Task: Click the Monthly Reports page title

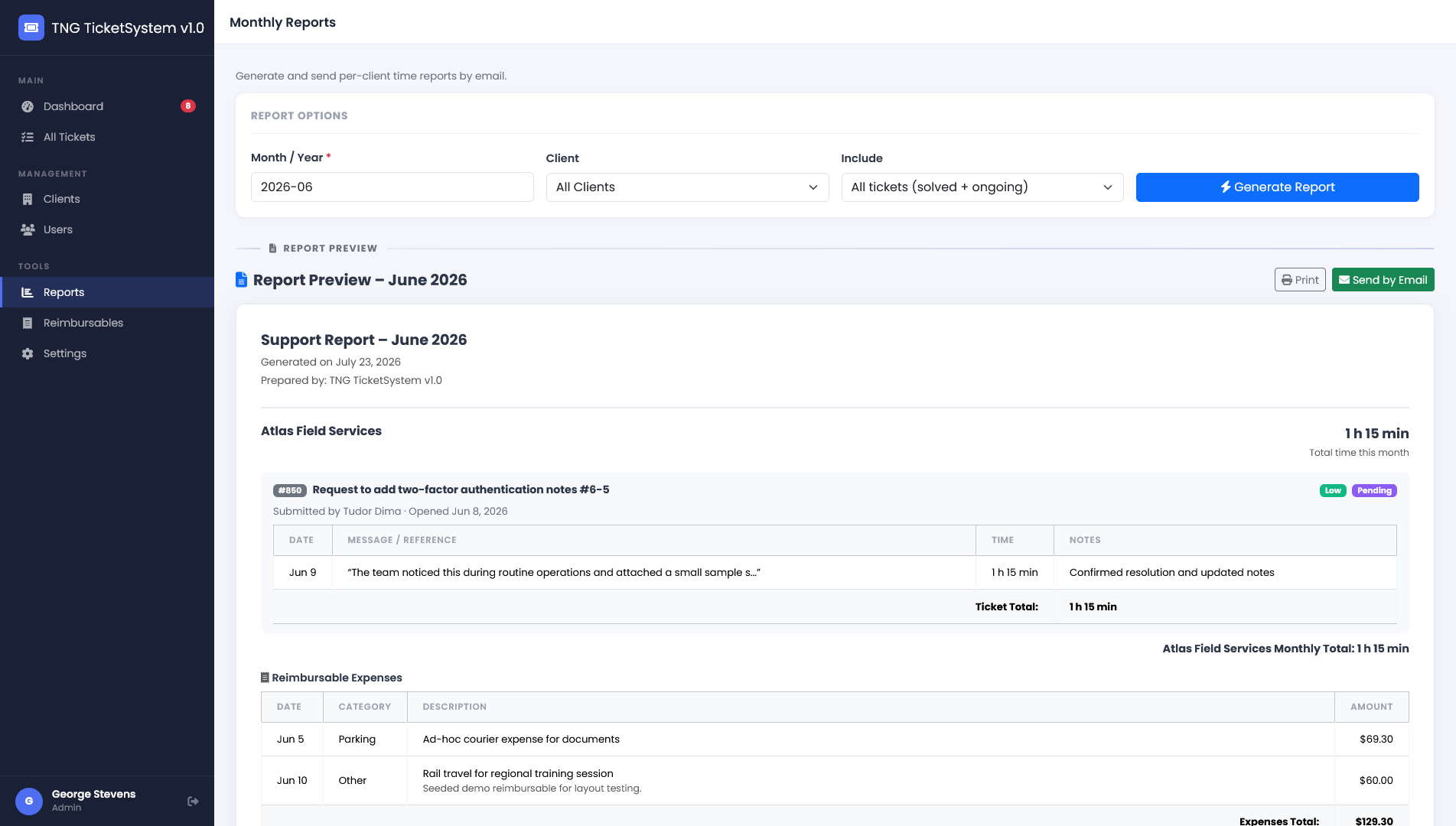Action: click(x=282, y=22)
